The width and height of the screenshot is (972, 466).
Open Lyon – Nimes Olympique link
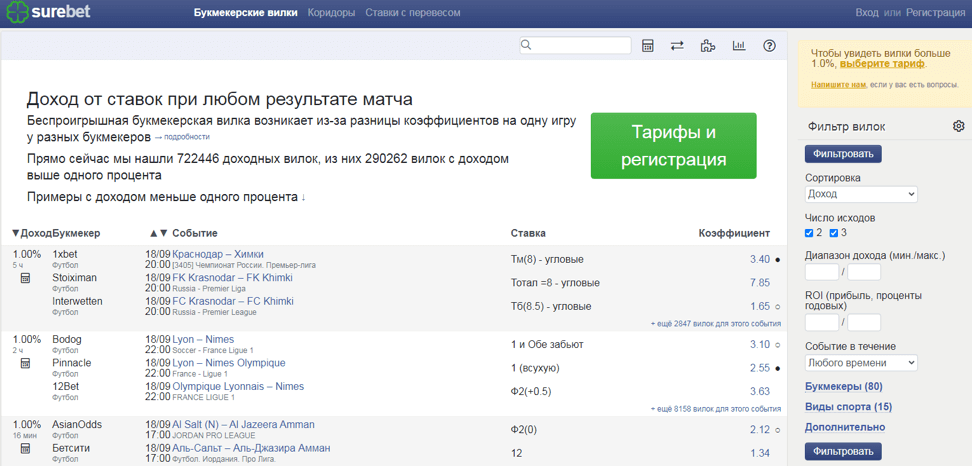point(229,363)
